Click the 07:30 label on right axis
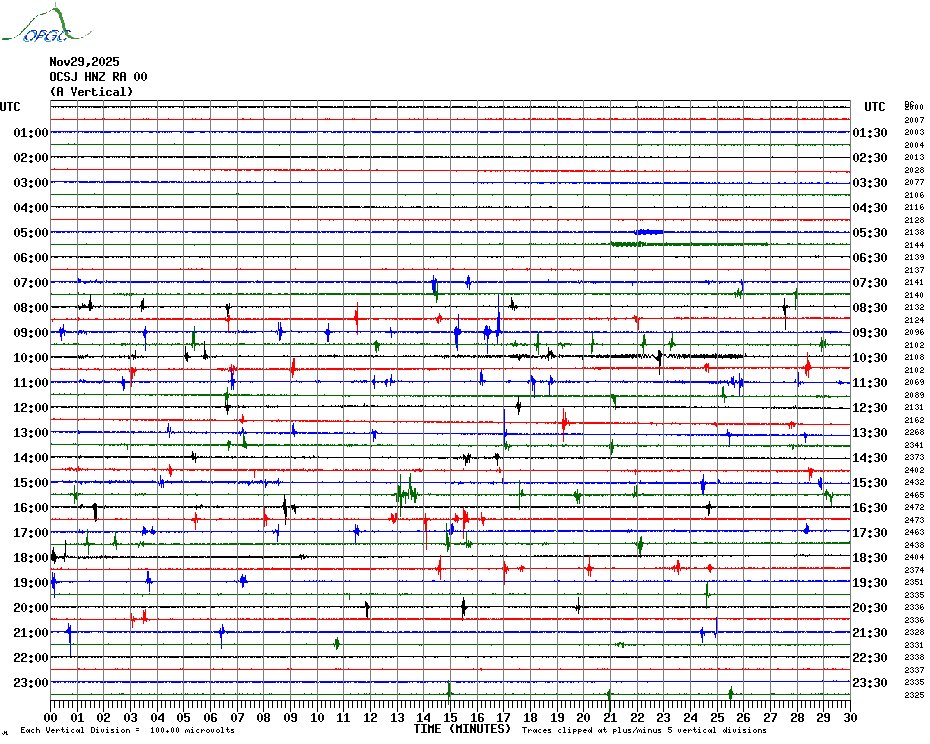The height and width of the screenshot is (744, 930). coord(870,283)
